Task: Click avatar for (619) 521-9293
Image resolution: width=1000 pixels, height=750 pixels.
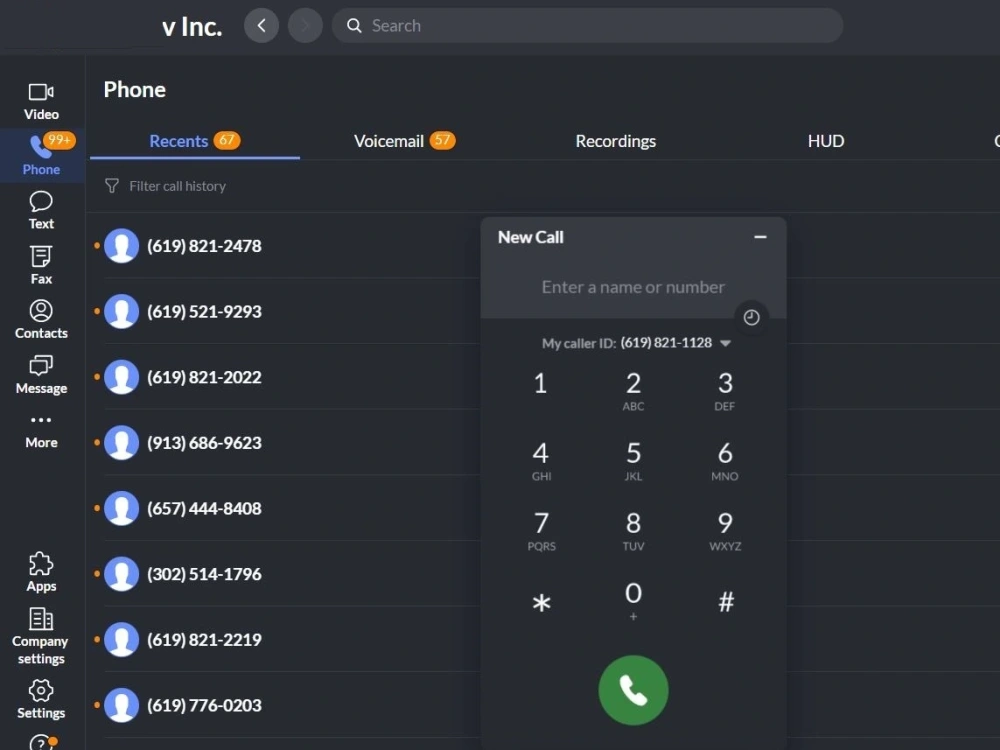Action: coord(121,311)
